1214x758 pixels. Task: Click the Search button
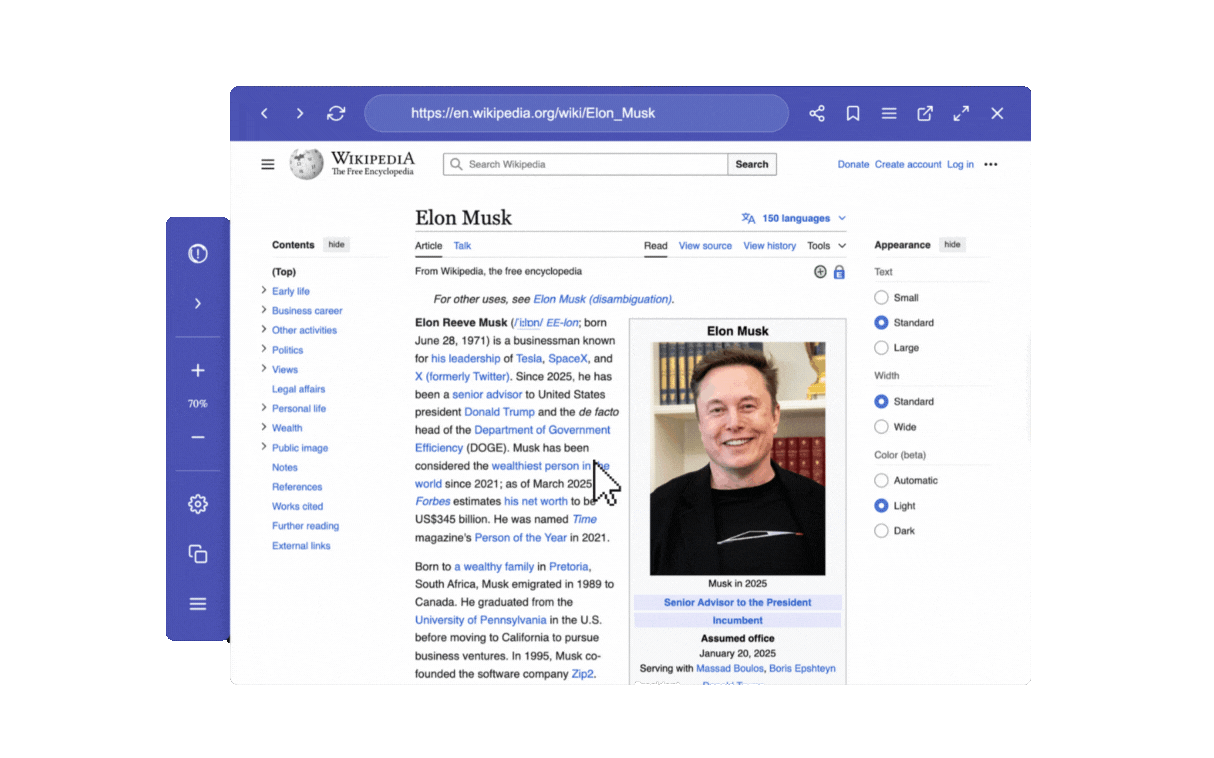752,164
